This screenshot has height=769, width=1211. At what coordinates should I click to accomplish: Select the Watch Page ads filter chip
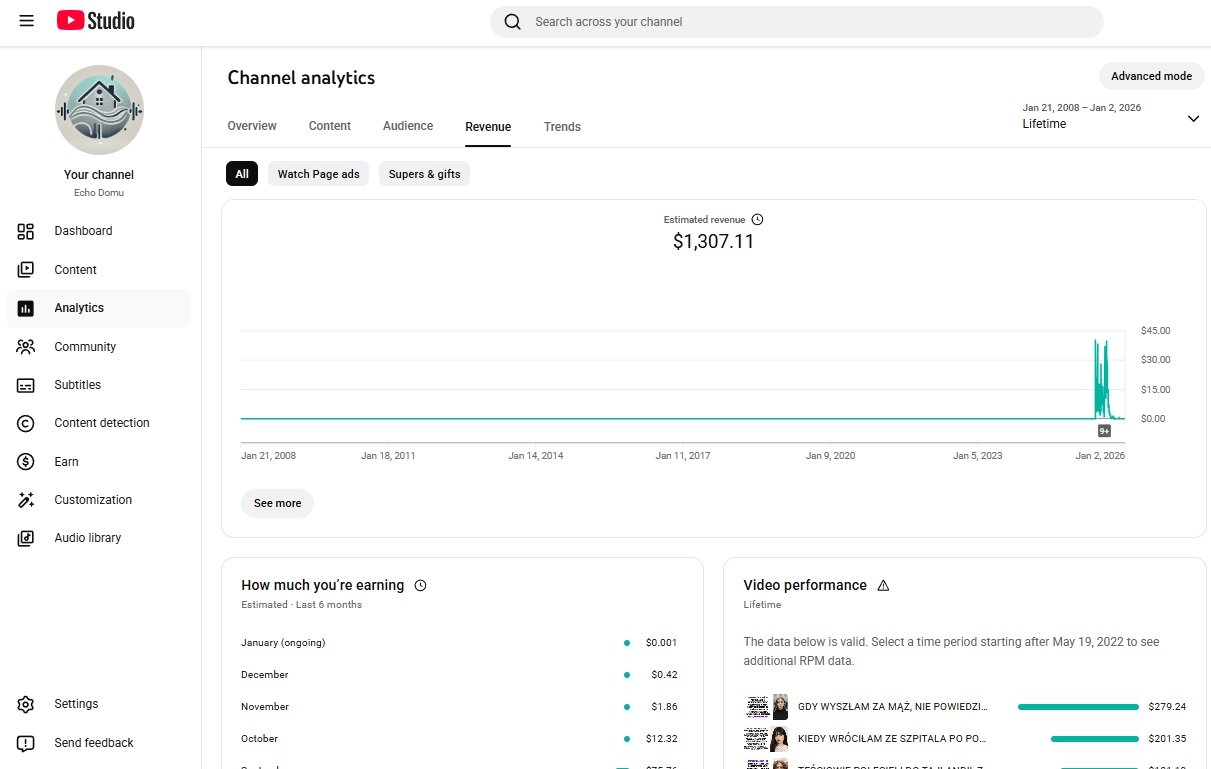318,174
